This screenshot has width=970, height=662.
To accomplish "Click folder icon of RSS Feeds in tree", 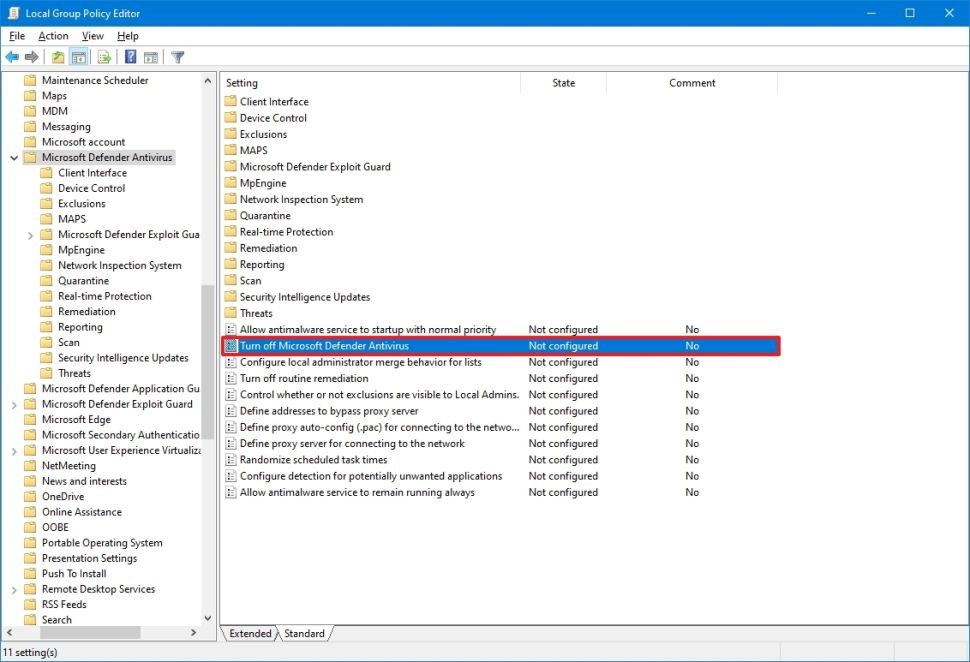I will [30, 604].
